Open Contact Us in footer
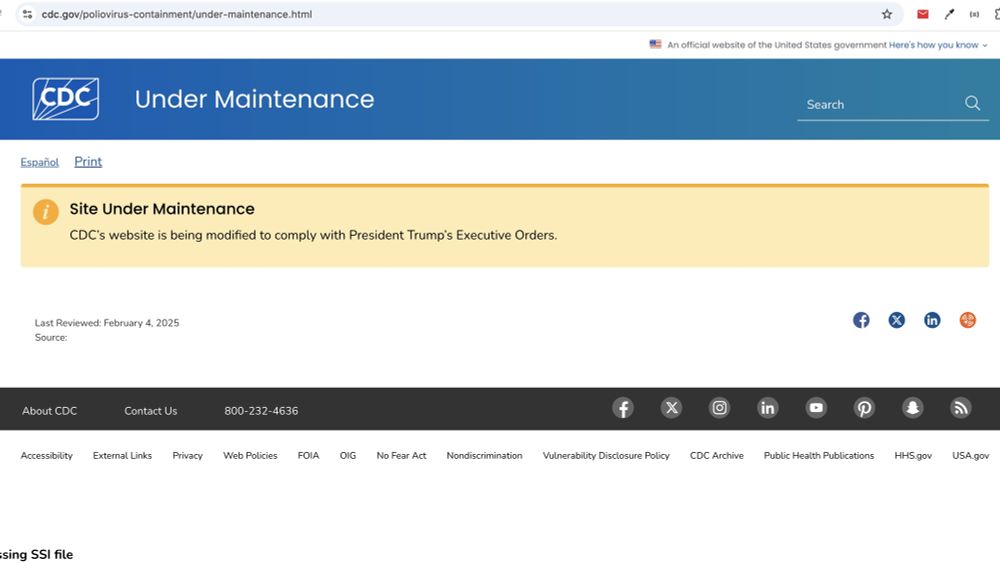Screen dimensions: 1000x563 point(151,411)
